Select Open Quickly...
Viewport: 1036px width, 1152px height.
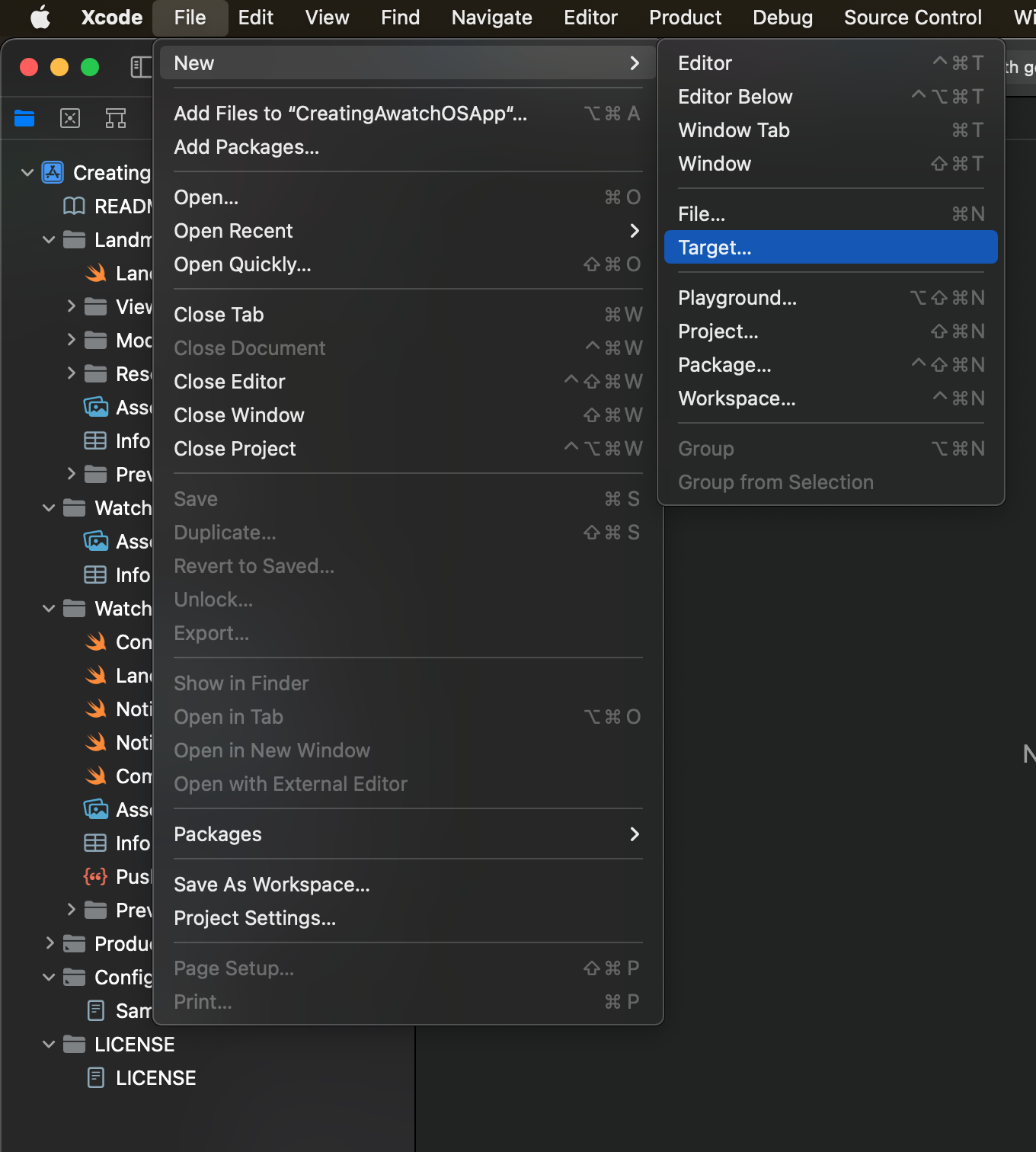point(408,264)
